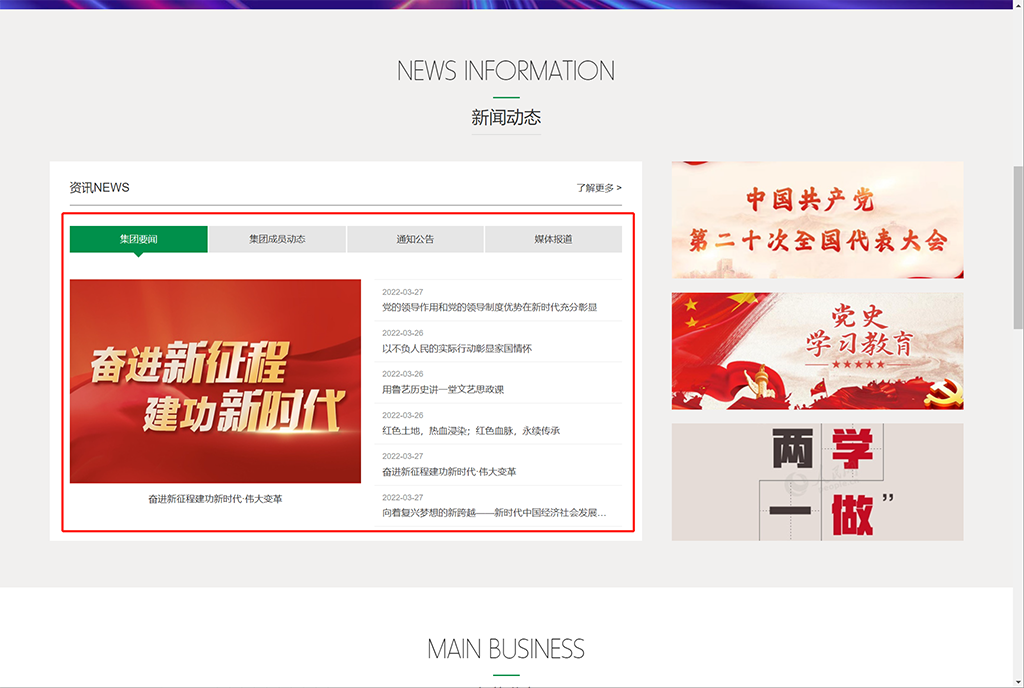1024x688 pixels.
Task: Switch to the 集团要闻 tab
Action: coord(139,239)
